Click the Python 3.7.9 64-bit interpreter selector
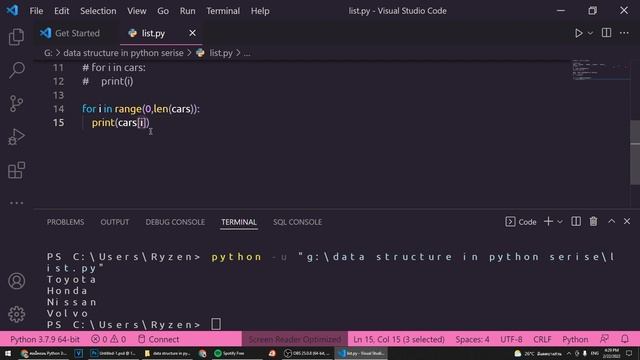The height and width of the screenshot is (360, 640). (45, 339)
